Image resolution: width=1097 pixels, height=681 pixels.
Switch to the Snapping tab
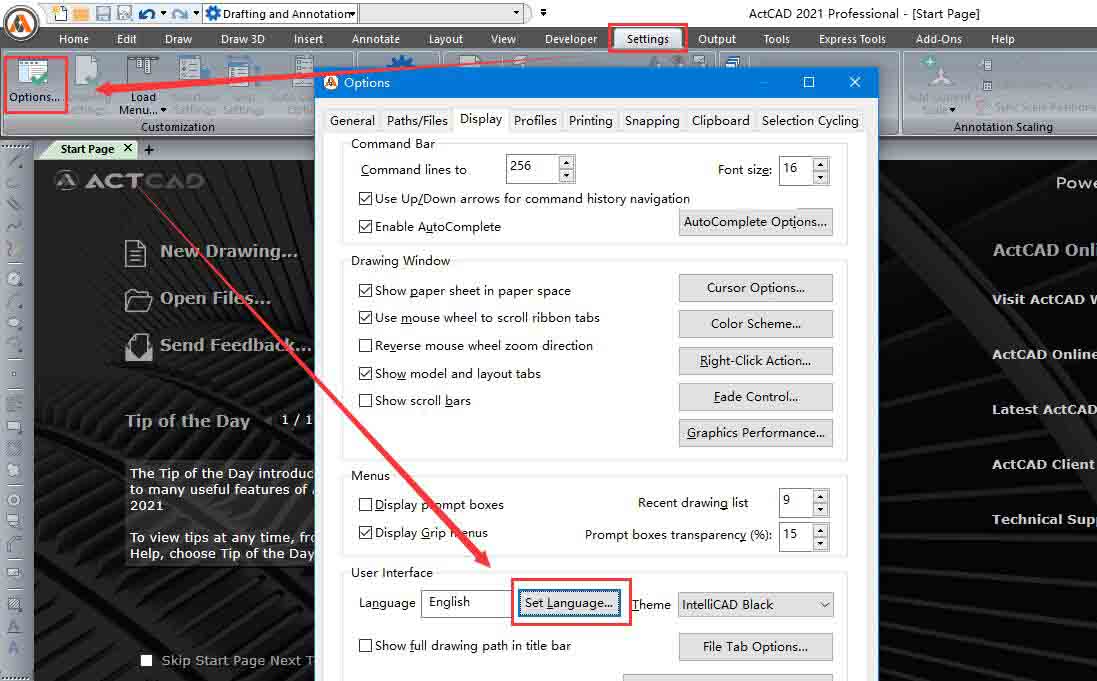point(651,120)
